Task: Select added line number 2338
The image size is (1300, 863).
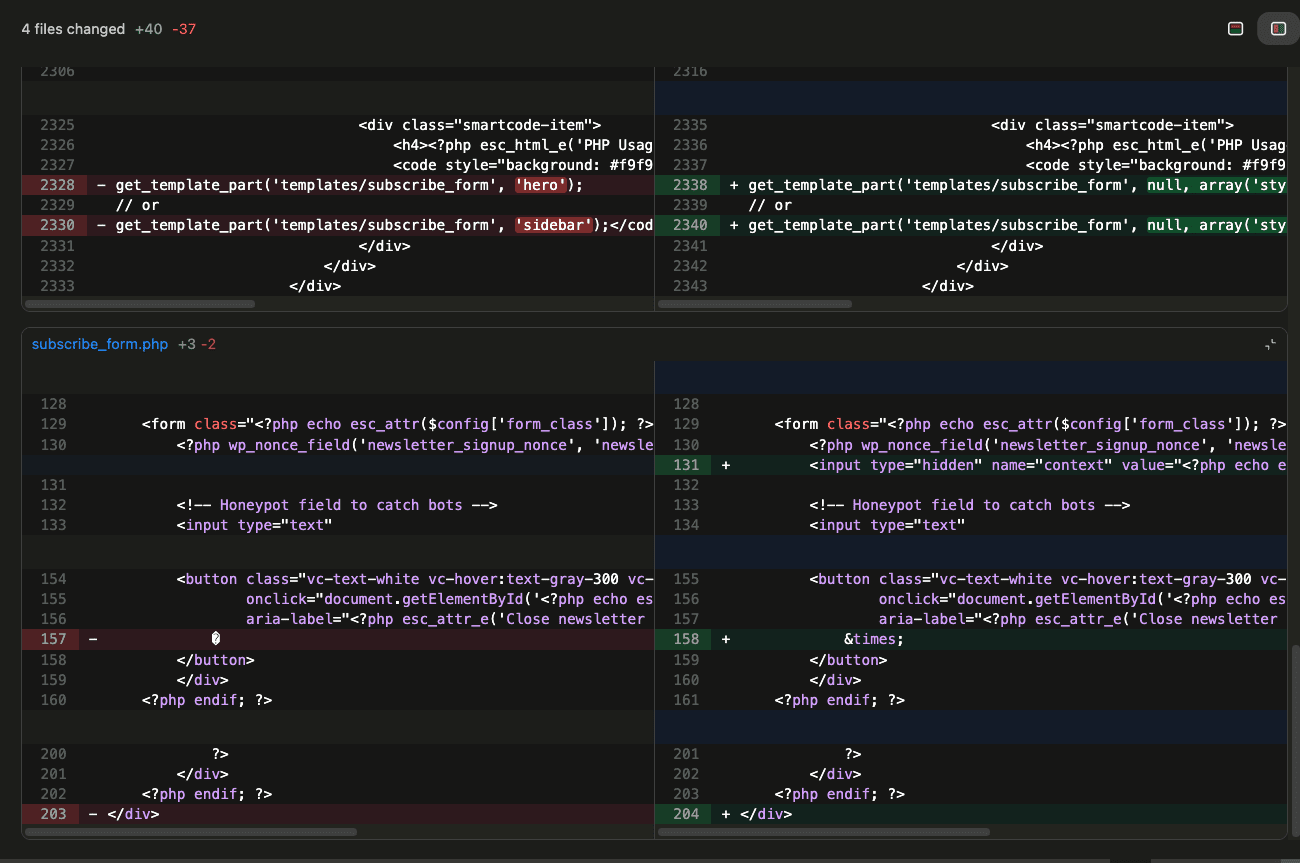Action: pyautogui.click(x=688, y=184)
